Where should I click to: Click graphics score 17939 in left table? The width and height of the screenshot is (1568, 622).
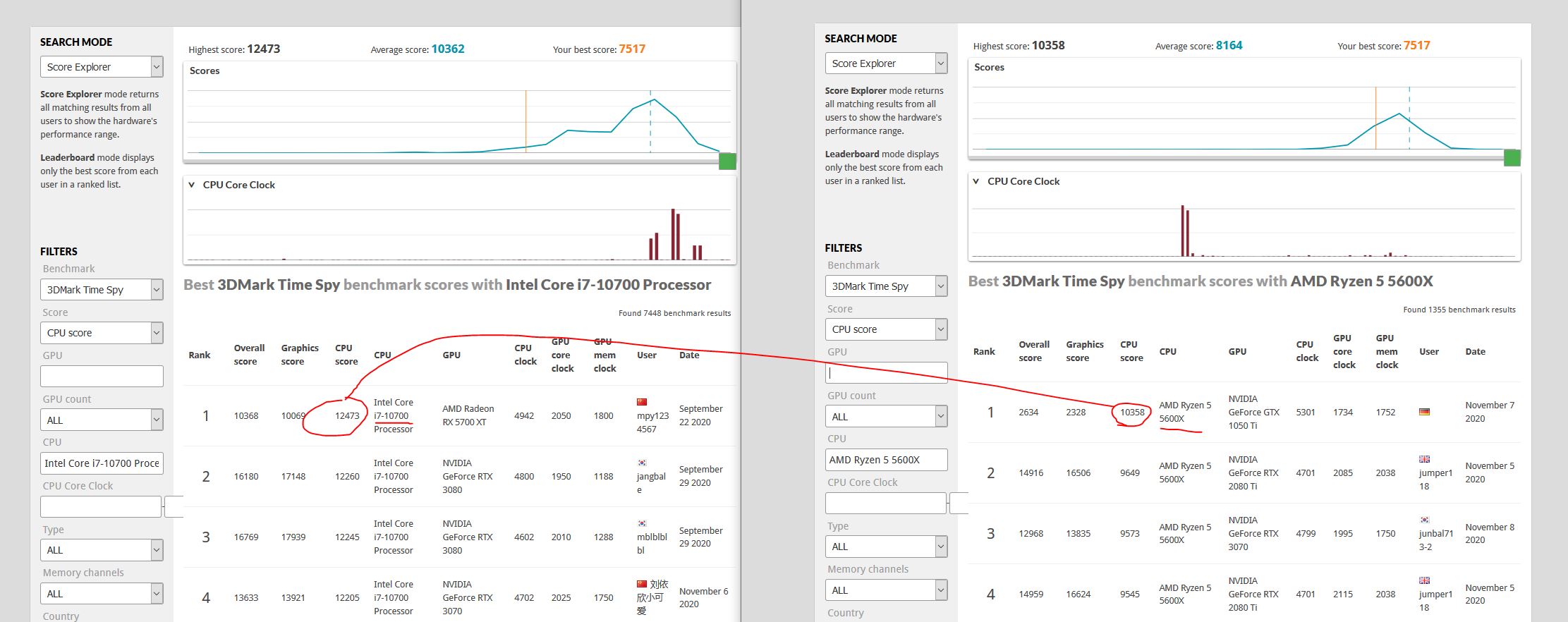point(293,537)
